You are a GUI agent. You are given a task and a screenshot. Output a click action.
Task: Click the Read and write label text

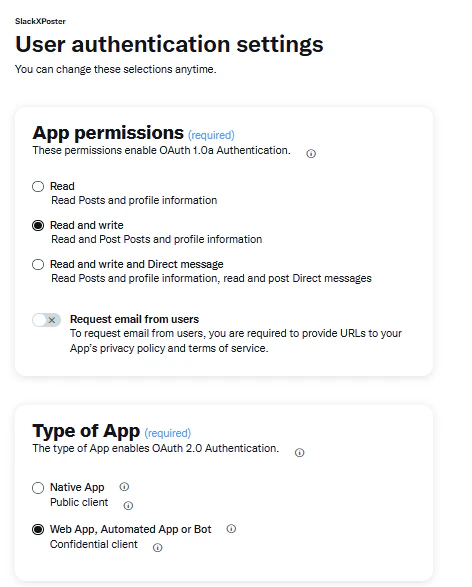point(87,225)
